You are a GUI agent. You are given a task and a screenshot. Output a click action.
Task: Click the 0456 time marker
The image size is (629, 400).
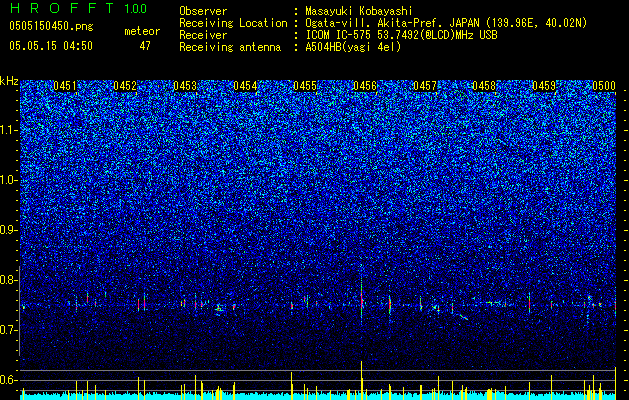coord(365,86)
